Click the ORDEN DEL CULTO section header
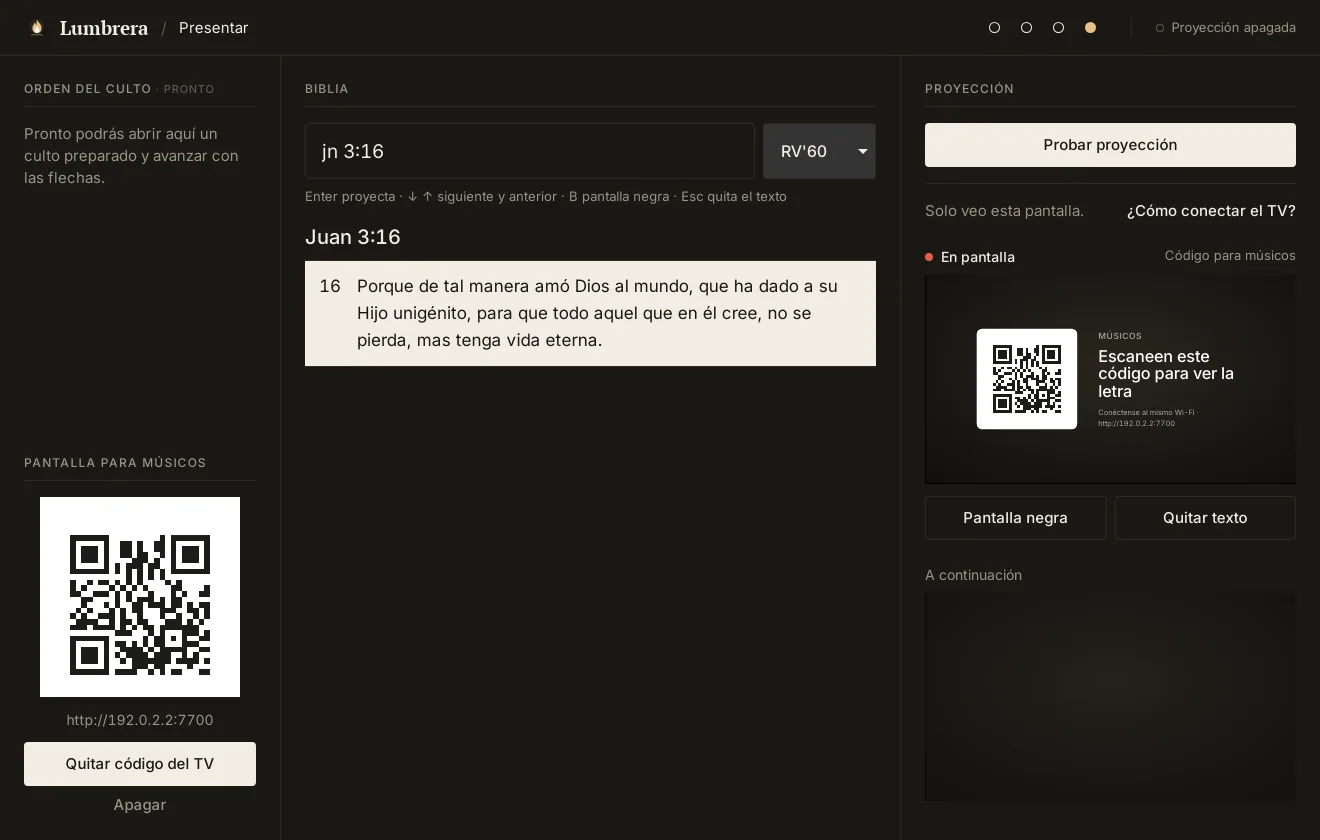 coord(88,89)
